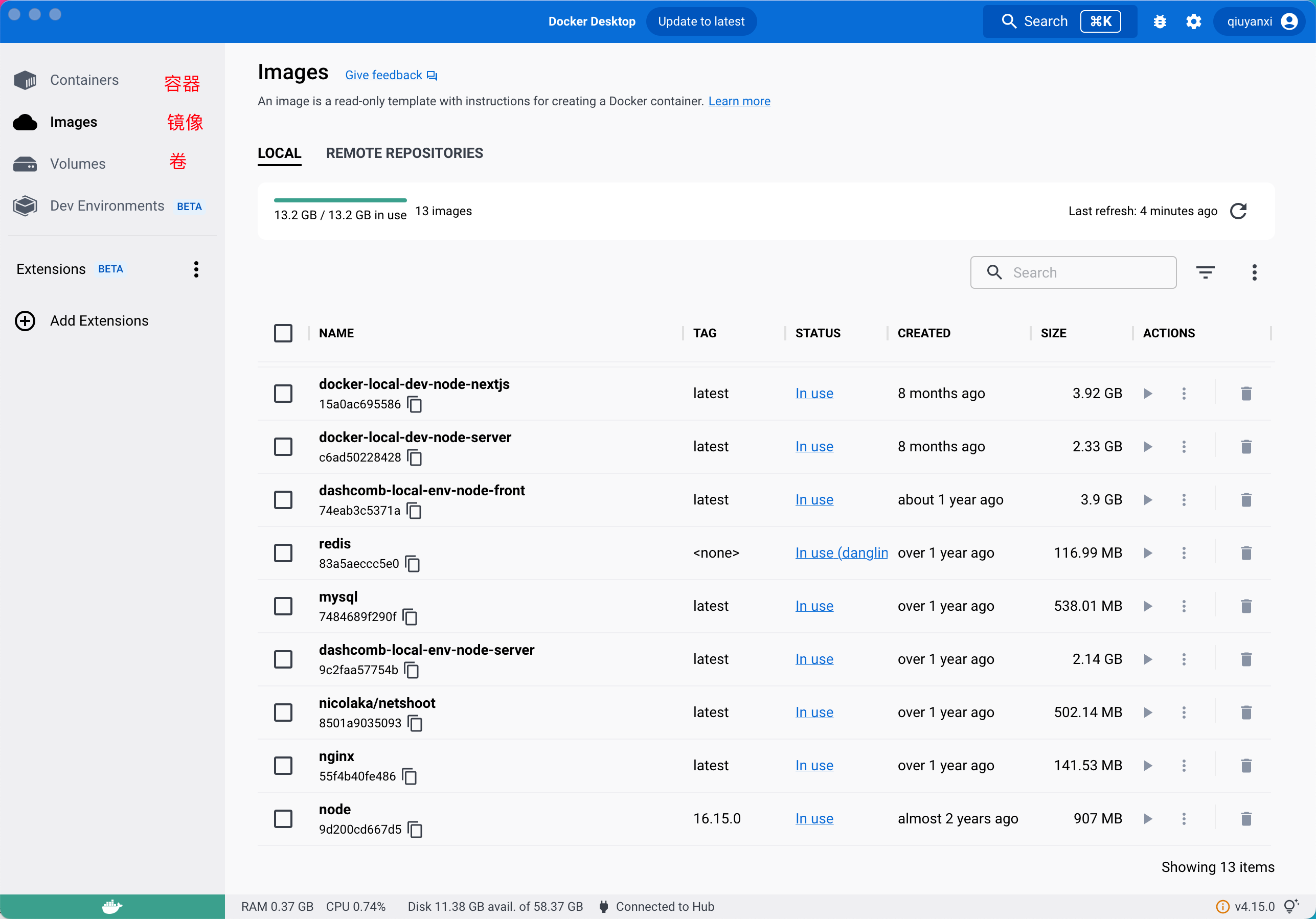
Task: Open the troubleshoot bug icon
Action: [1160, 22]
